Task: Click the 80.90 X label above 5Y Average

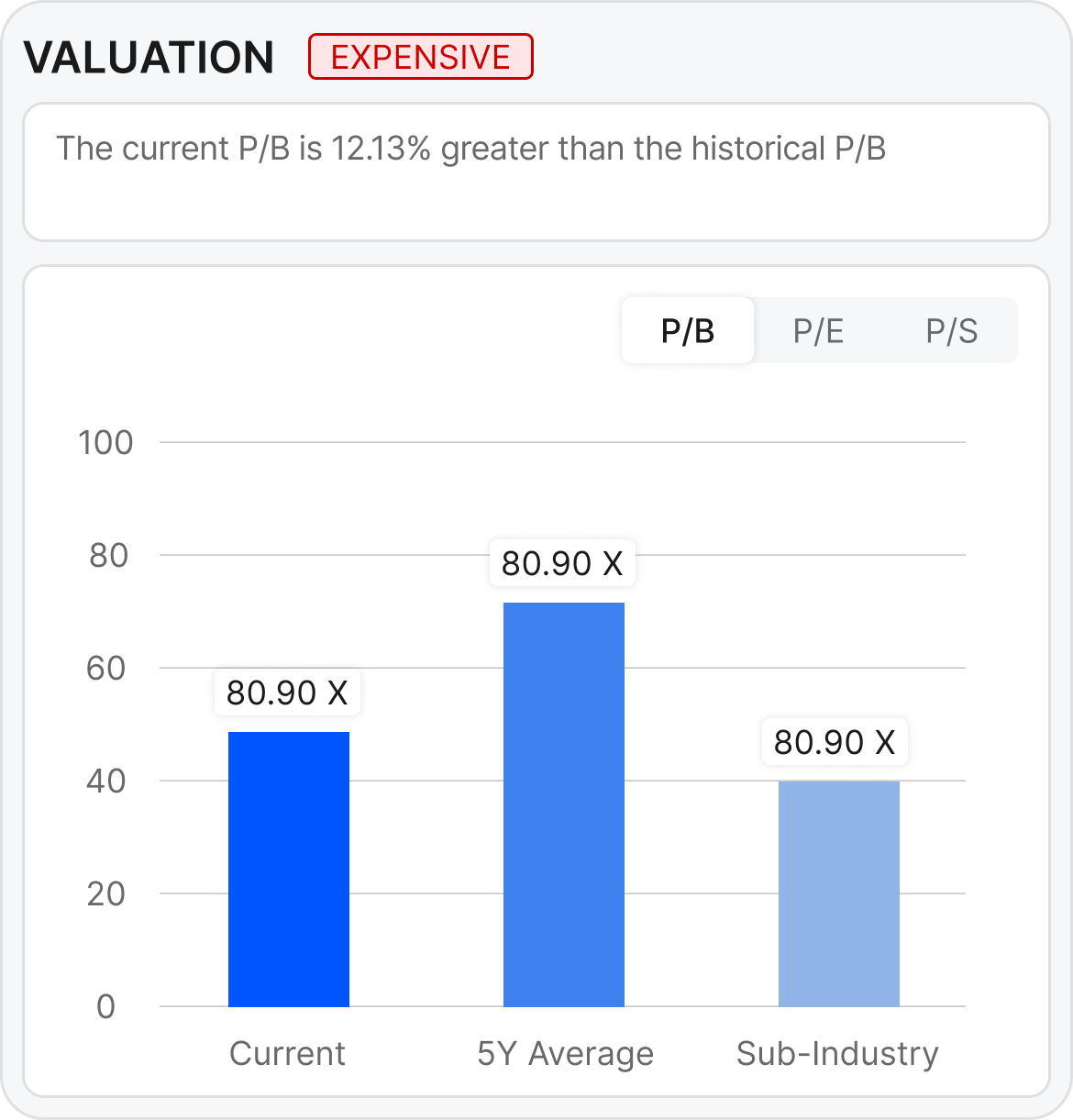Action: point(562,563)
